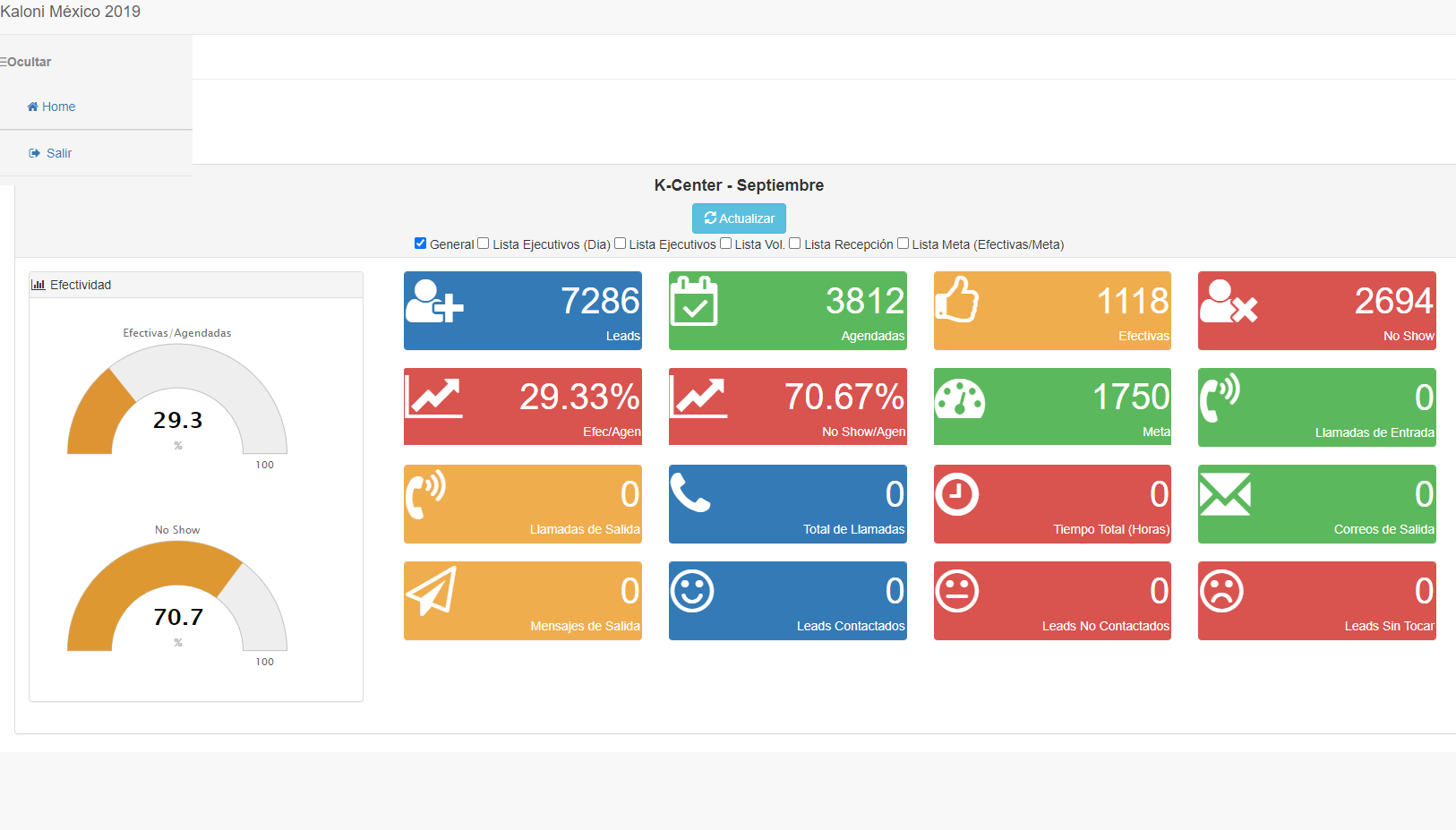Click the paper plane icon on Mensajes de Salida

pyautogui.click(x=432, y=591)
